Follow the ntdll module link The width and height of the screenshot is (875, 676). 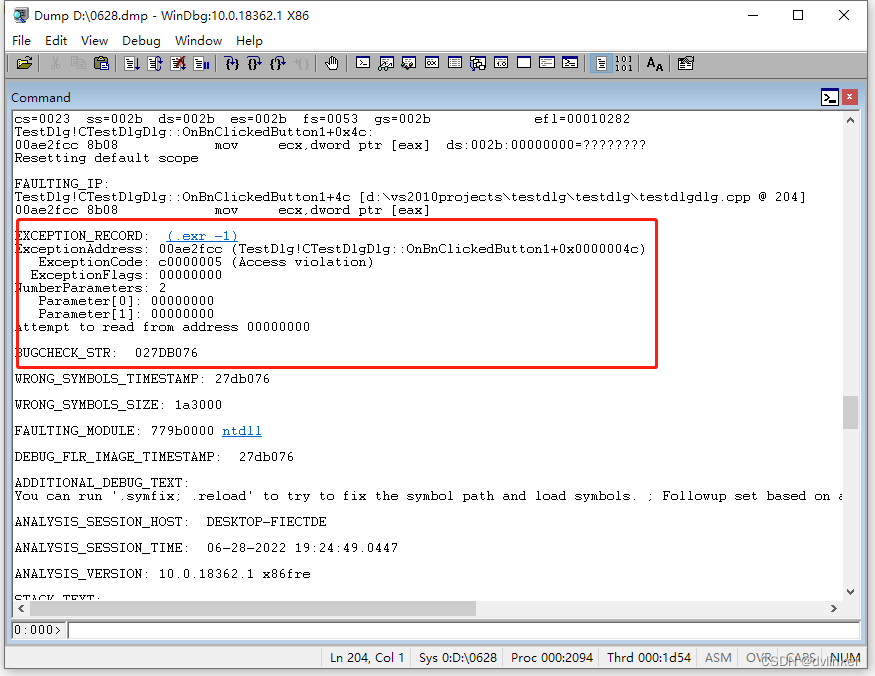tap(242, 431)
